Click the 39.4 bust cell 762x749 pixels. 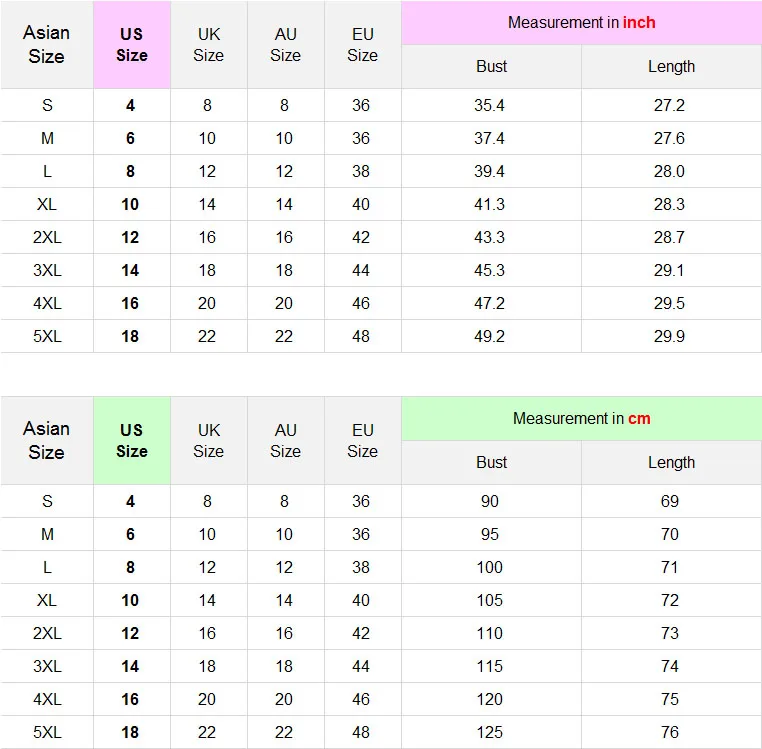489,171
